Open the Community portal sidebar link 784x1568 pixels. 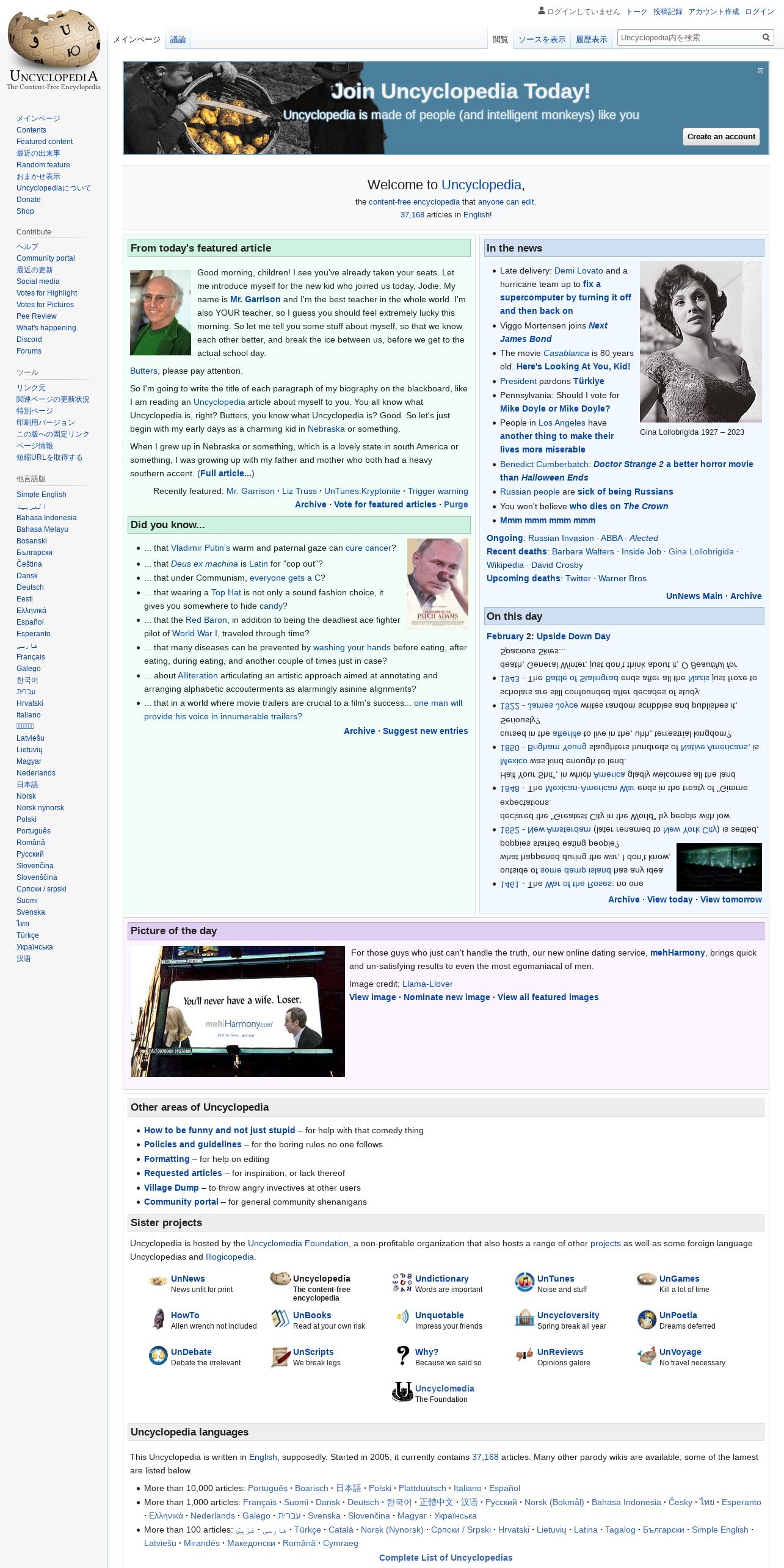46,258
